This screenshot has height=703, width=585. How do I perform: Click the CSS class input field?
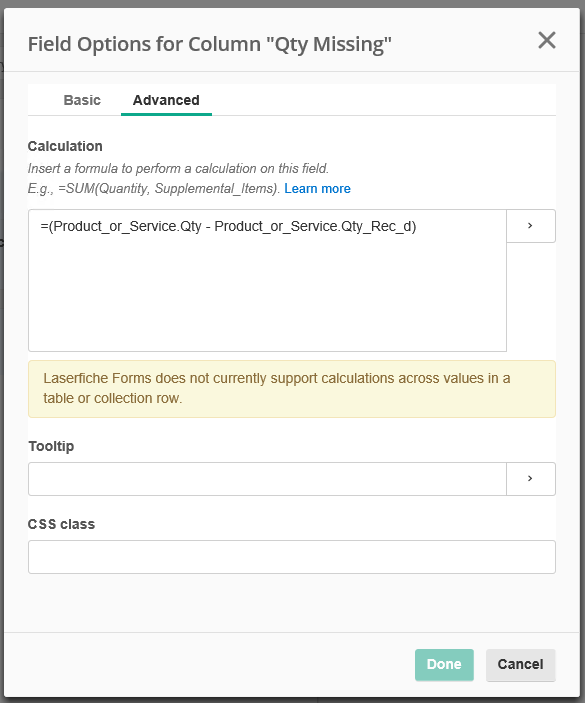[x=292, y=557]
